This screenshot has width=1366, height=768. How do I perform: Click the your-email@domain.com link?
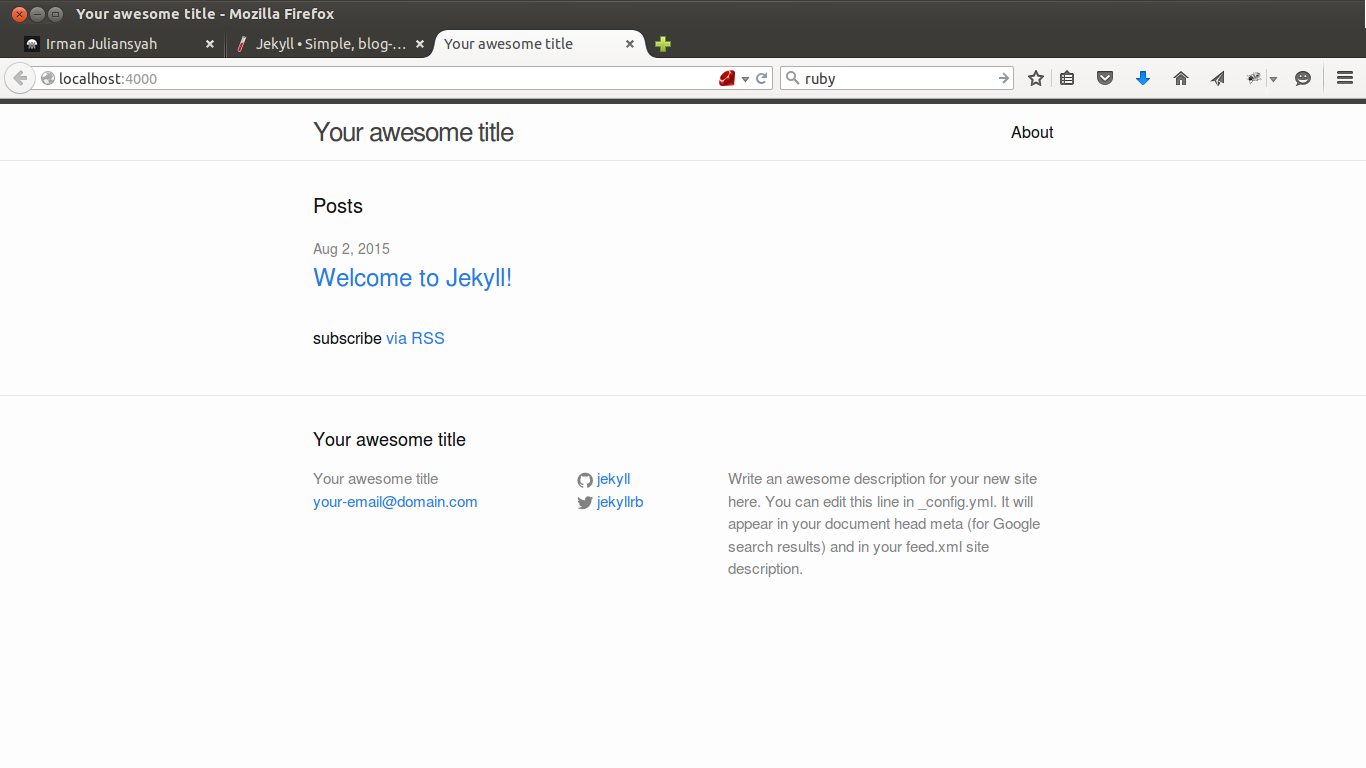tap(395, 502)
